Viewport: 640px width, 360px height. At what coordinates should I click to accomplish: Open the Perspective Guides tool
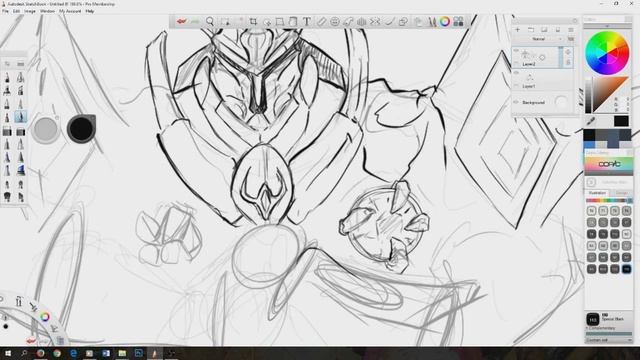point(362,22)
